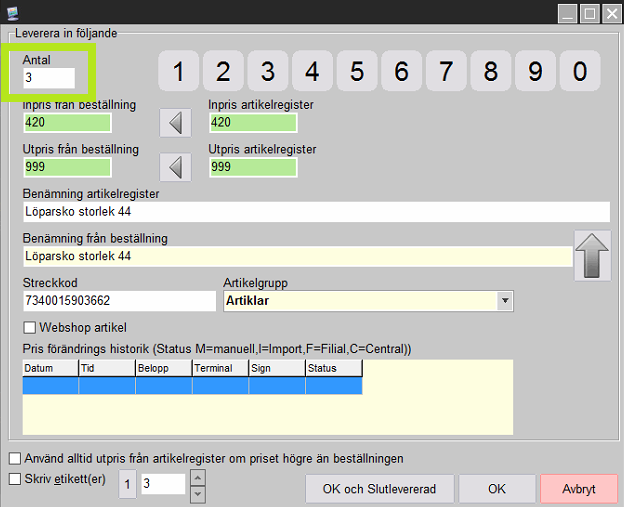The width and height of the screenshot is (624, 507).
Task: Focus the Streckkod barcode field
Action: 118,300
